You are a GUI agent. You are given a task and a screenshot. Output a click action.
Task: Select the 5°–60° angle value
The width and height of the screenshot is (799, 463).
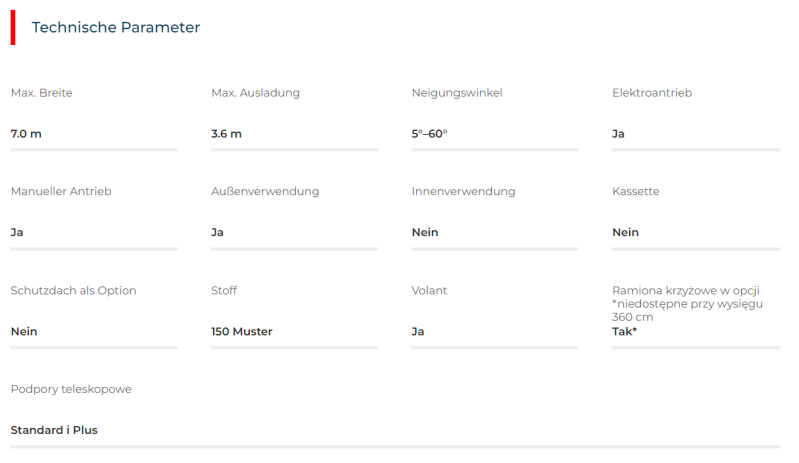pos(429,133)
